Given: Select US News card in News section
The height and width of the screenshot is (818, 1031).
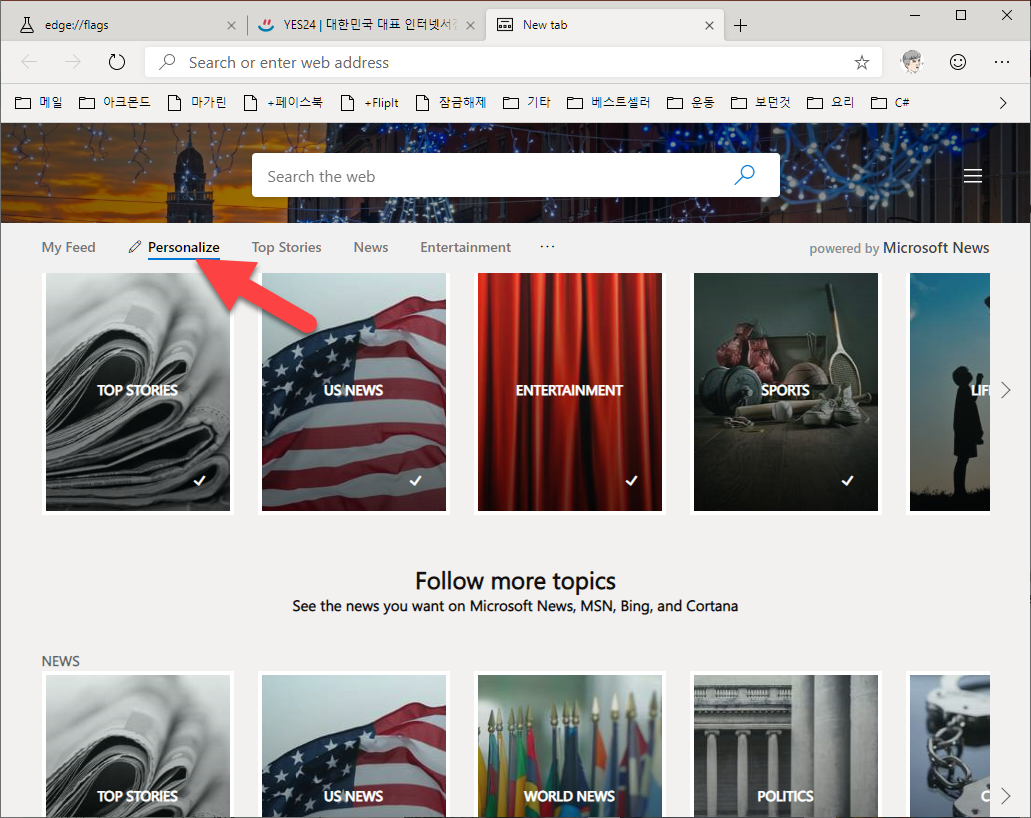Looking at the screenshot, I should coord(354,746).
